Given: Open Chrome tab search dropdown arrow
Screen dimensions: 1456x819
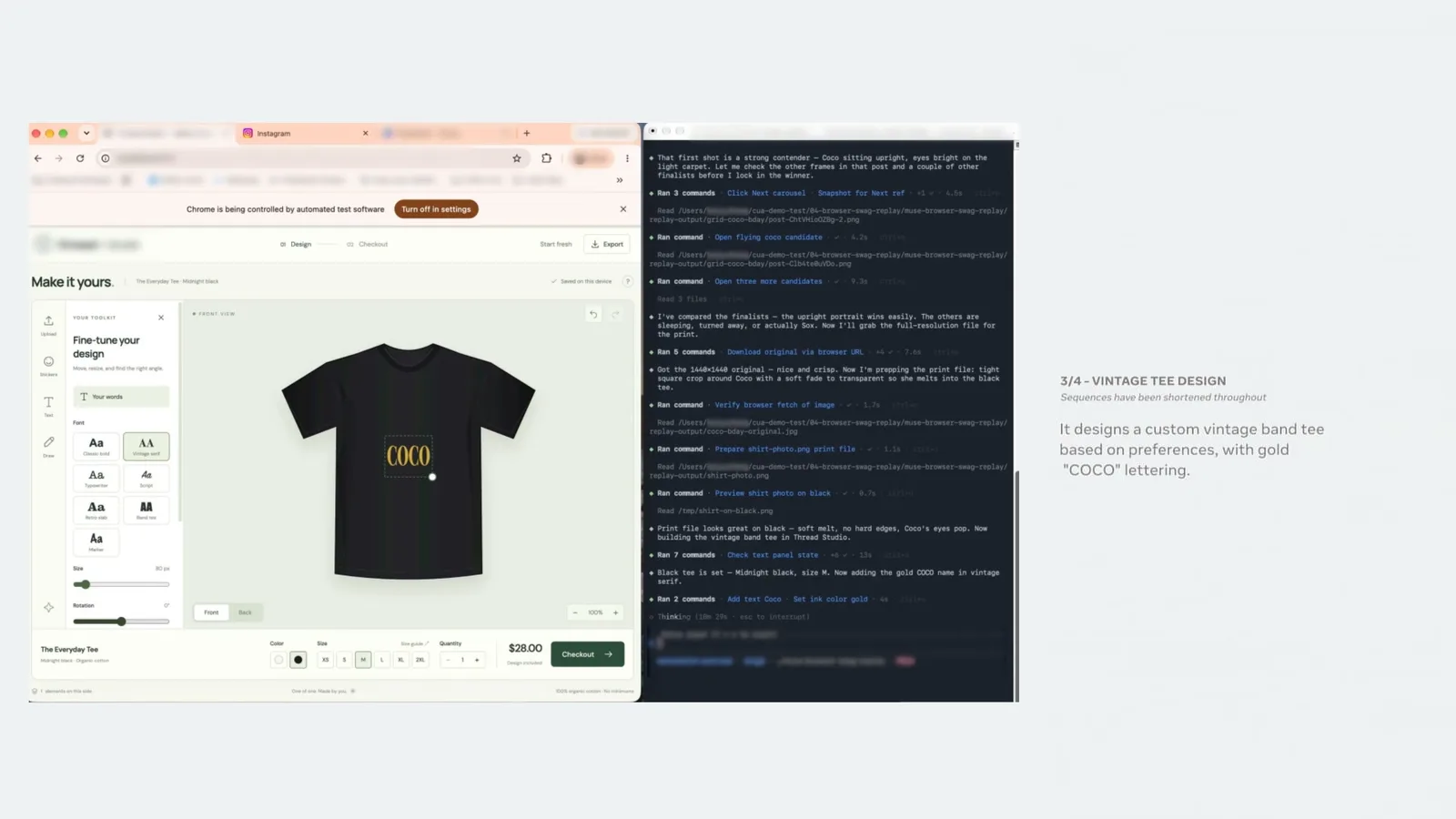Looking at the screenshot, I should [x=86, y=133].
